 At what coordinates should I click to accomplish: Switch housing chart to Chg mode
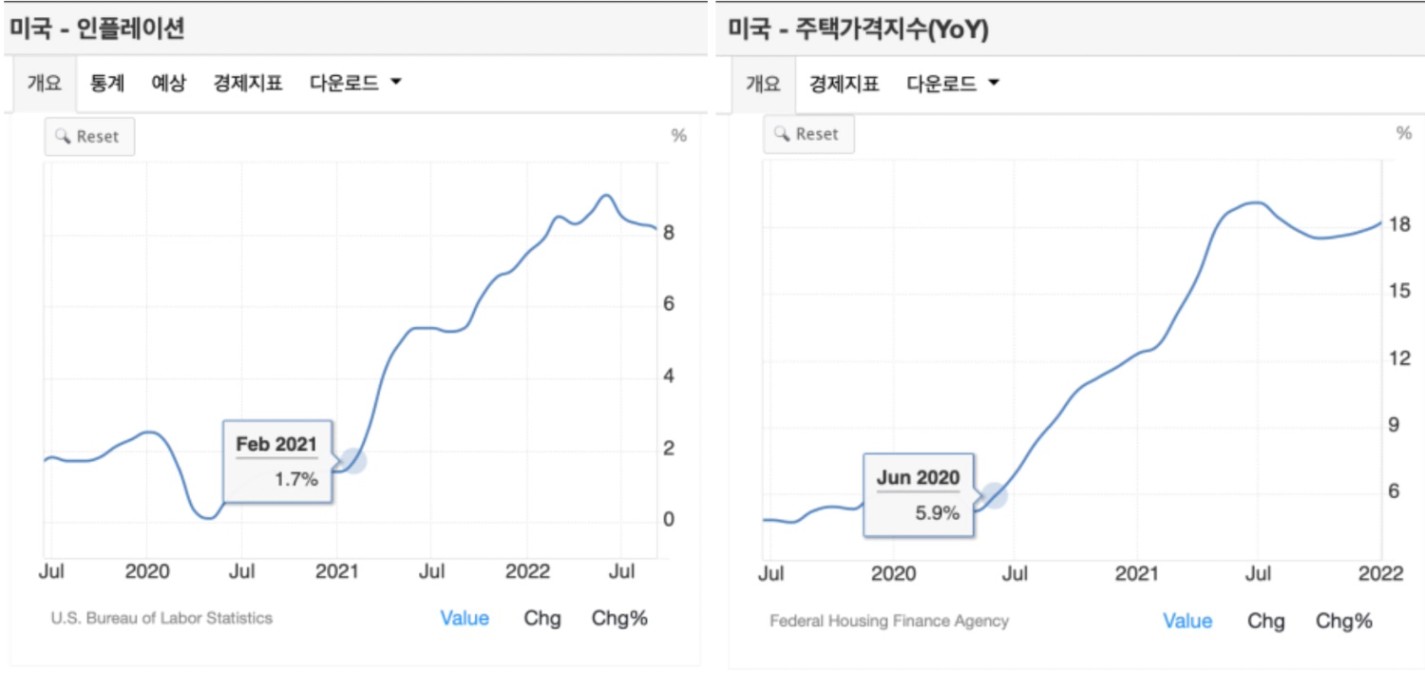[x=1265, y=621]
